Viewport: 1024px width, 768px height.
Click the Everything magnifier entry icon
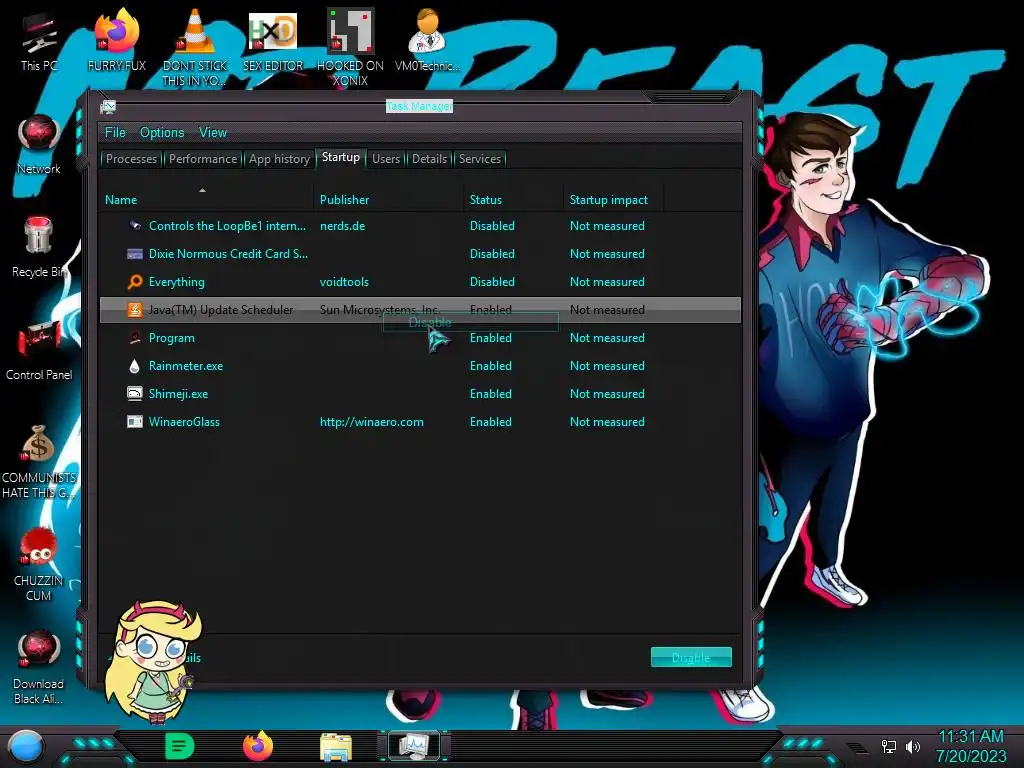[x=135, y=281]
